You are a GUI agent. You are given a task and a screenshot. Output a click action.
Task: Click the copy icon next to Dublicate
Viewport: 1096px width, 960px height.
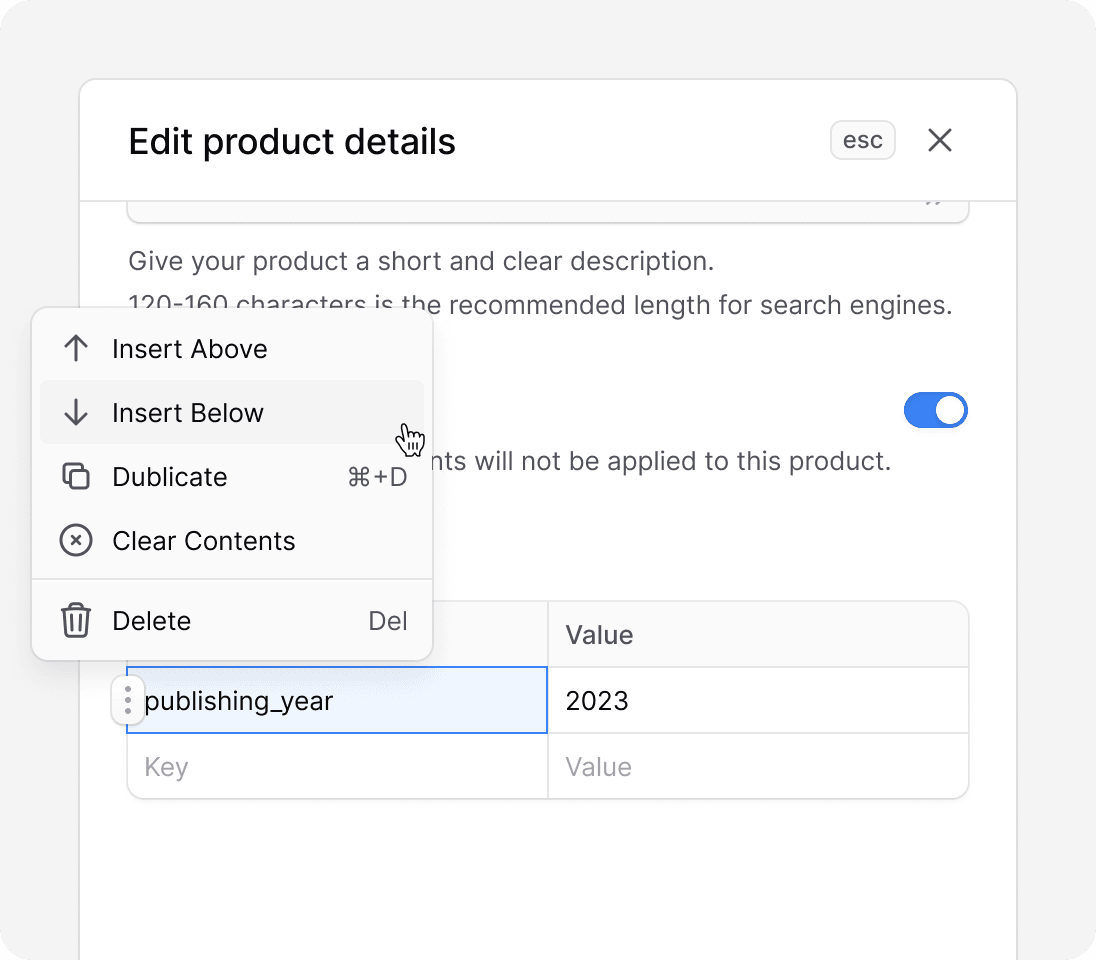coord(76,476)
